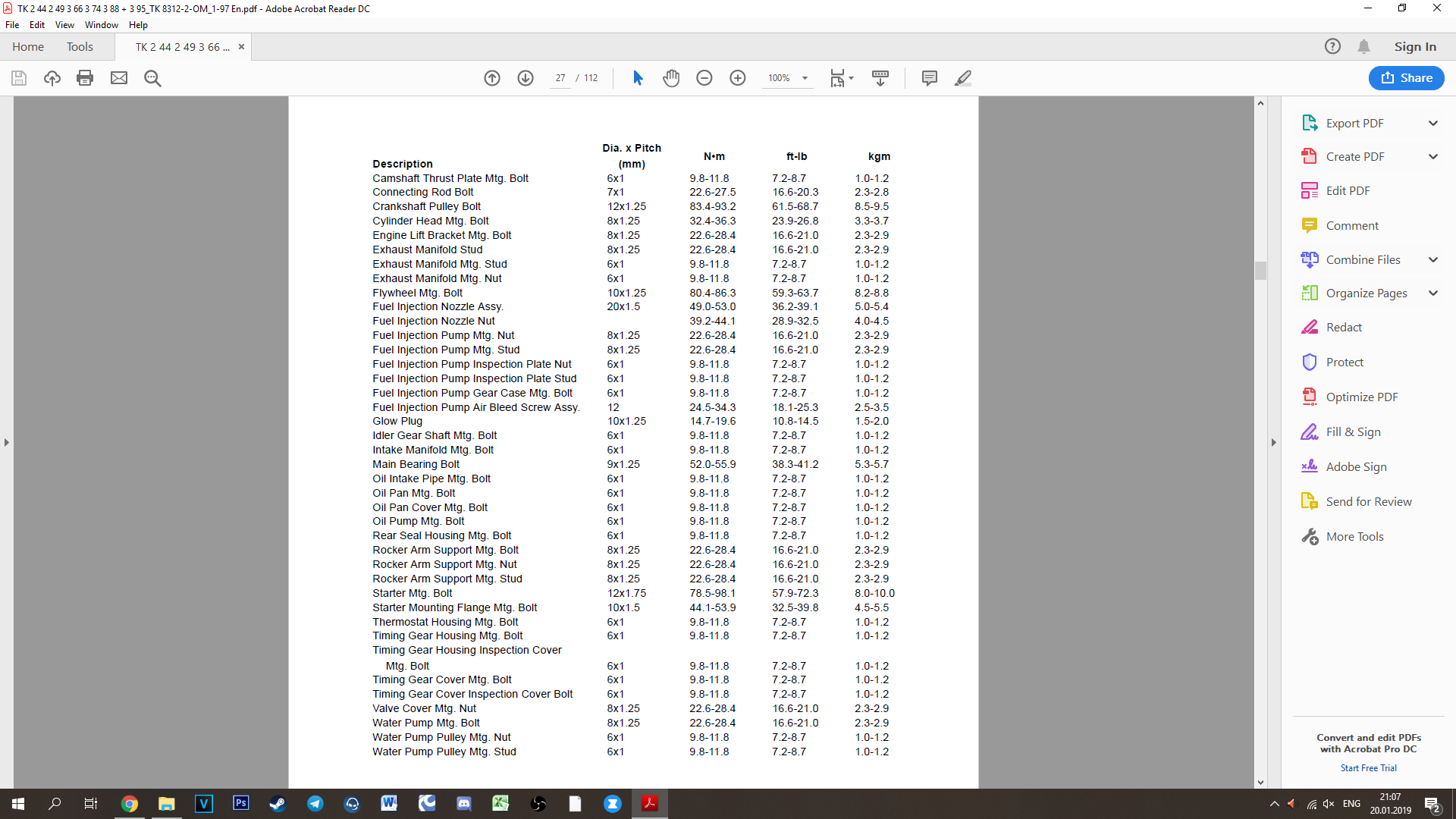Go to previous page arrow icon

(492, 78)
